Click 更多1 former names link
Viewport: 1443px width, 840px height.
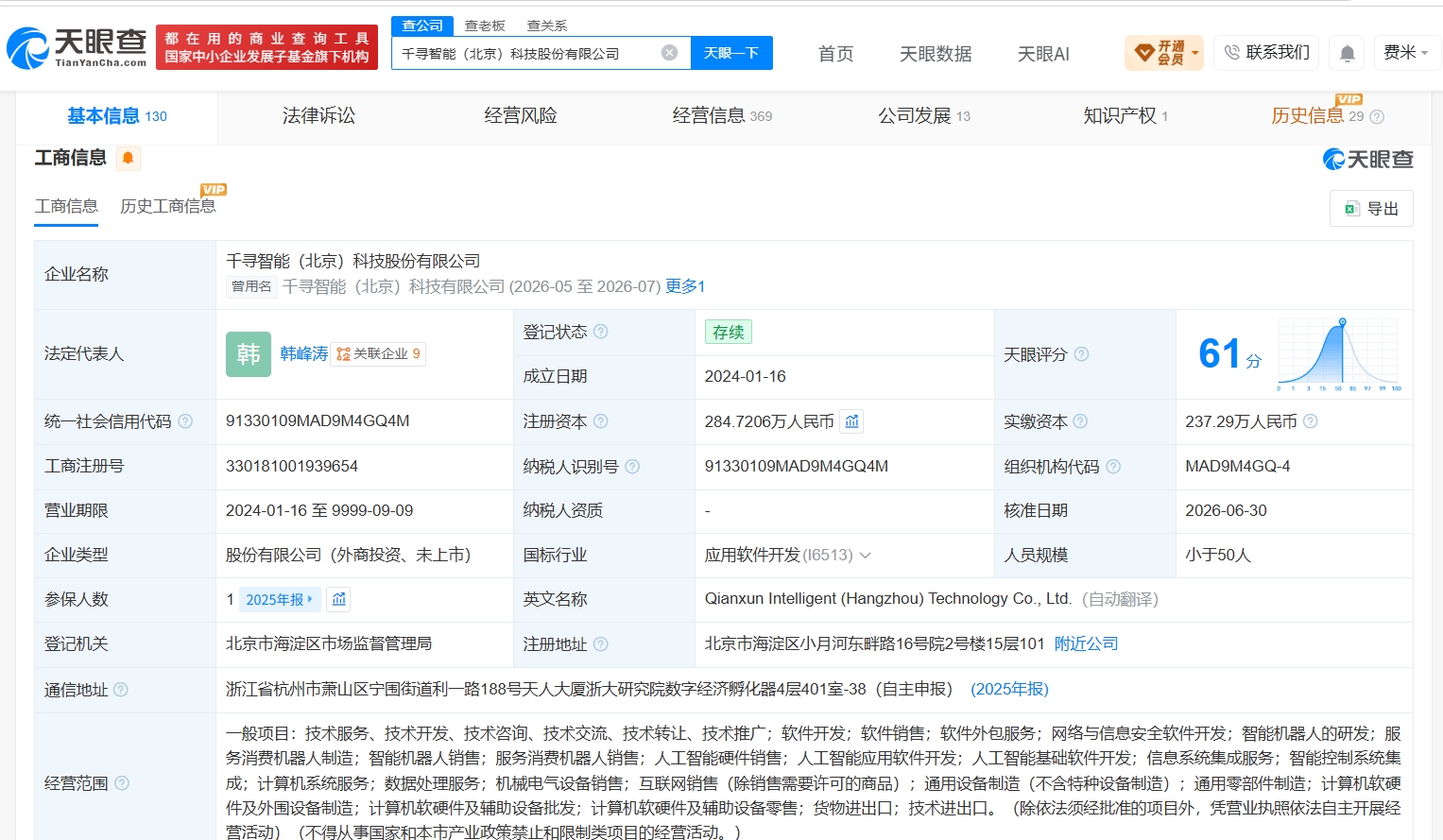(x=685, y=286)
